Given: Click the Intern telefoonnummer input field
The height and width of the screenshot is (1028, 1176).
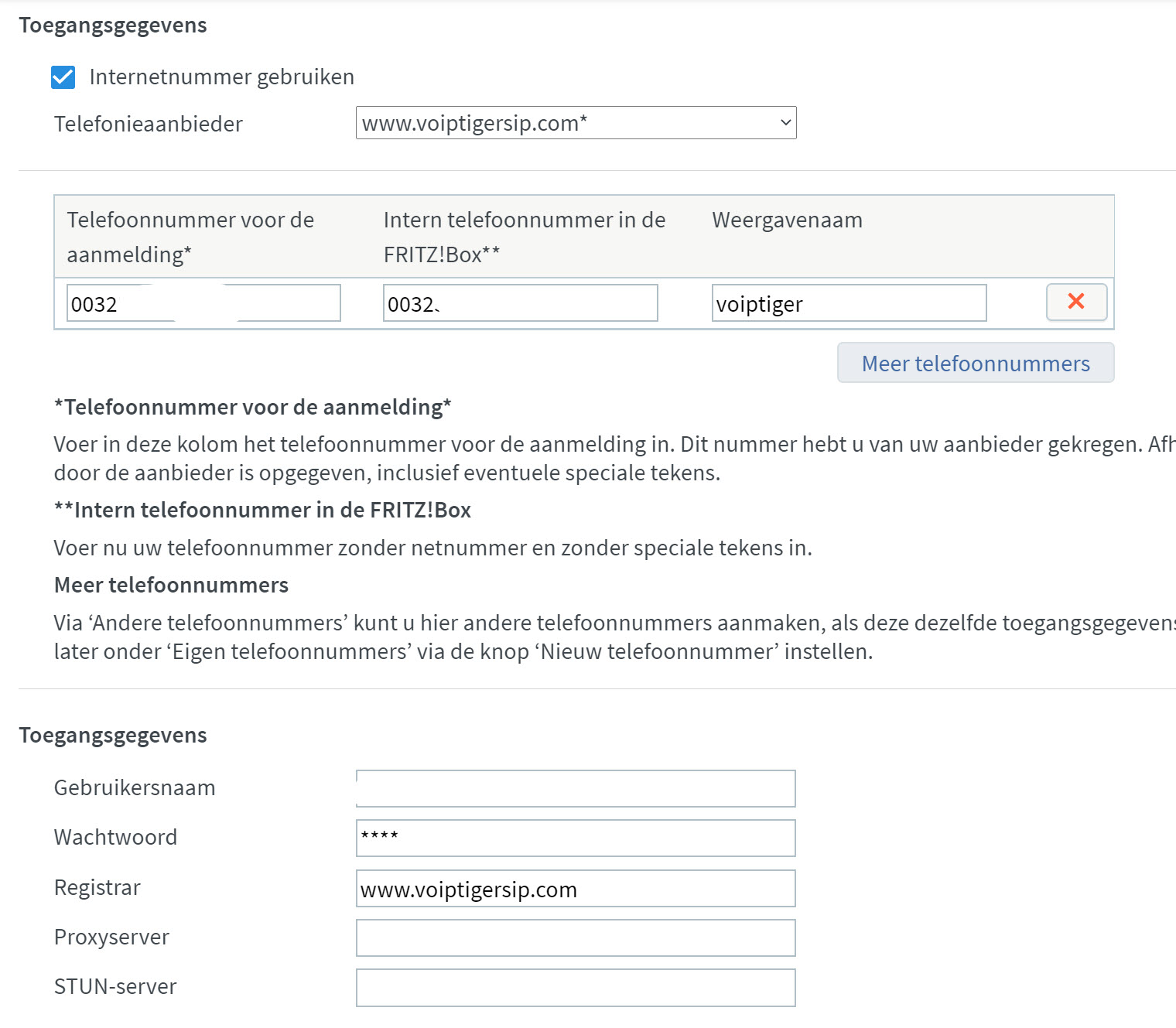Looking at the screenshot, I should point(520,303).
